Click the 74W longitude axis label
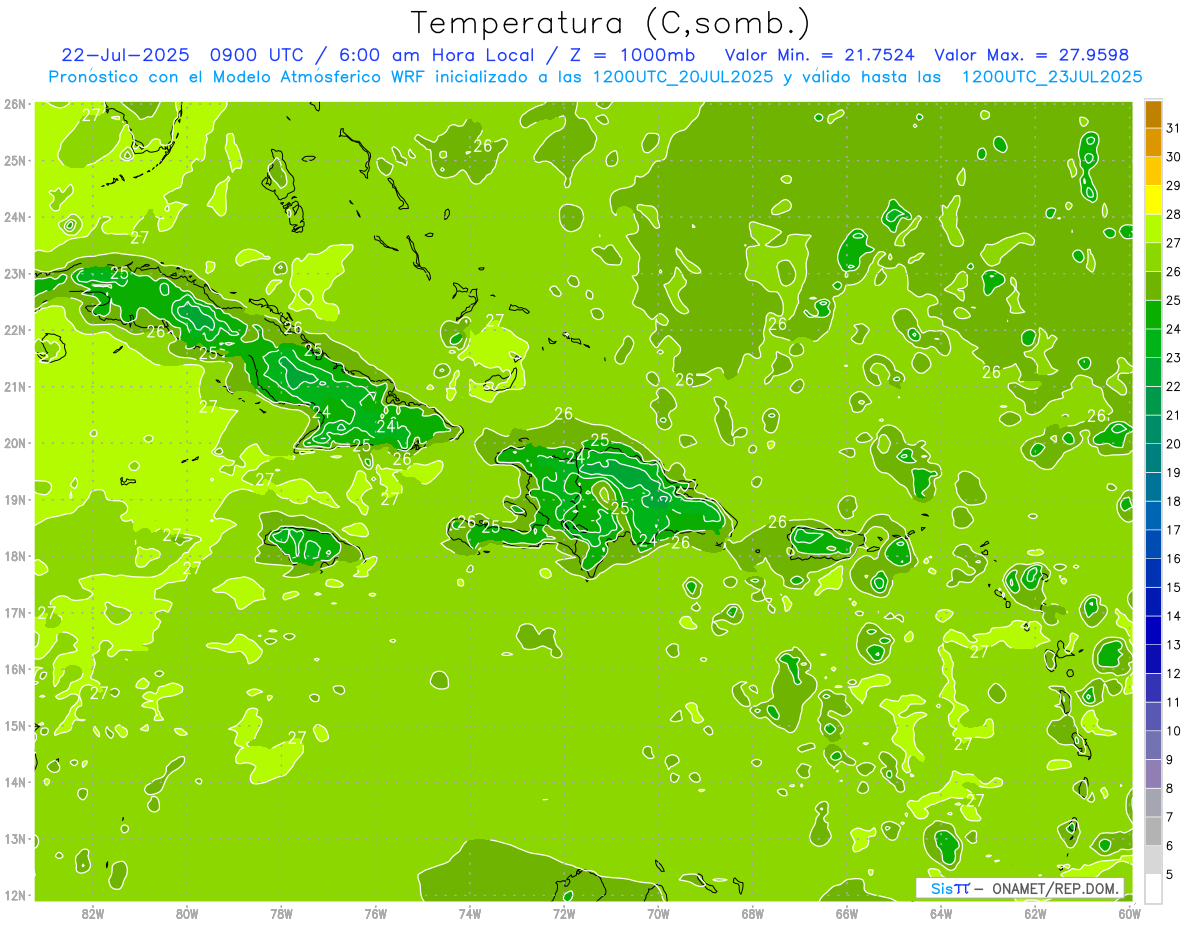The width and height of the screenshot is (1200, 927). (x=470, y=913)
